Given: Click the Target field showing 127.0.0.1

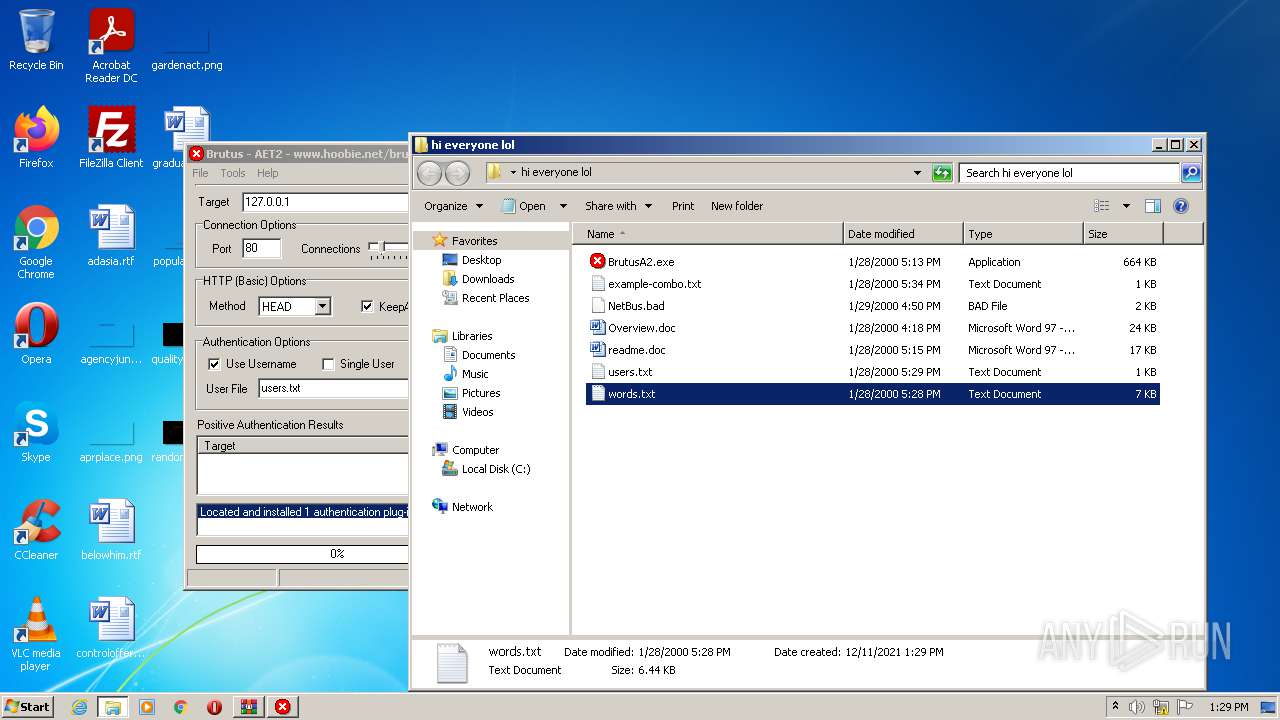Looking at the screenshot, I should pyautogui.click(x=325, y=202).
